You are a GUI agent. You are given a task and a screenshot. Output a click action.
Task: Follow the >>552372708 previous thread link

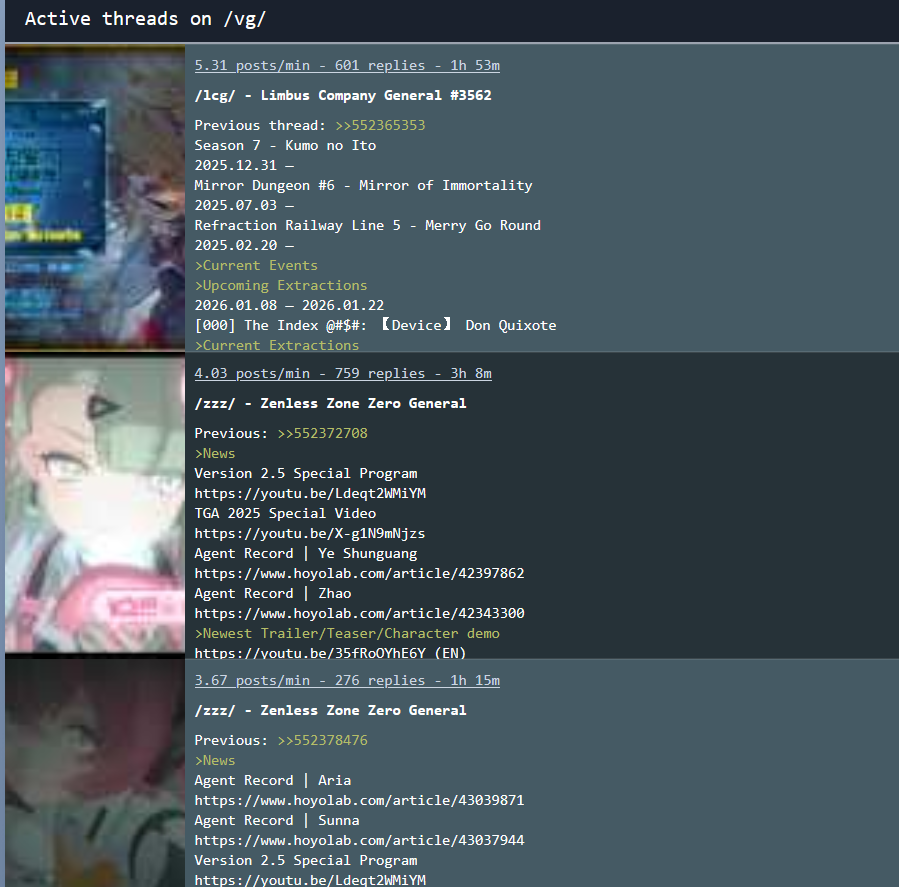(322, 433)
